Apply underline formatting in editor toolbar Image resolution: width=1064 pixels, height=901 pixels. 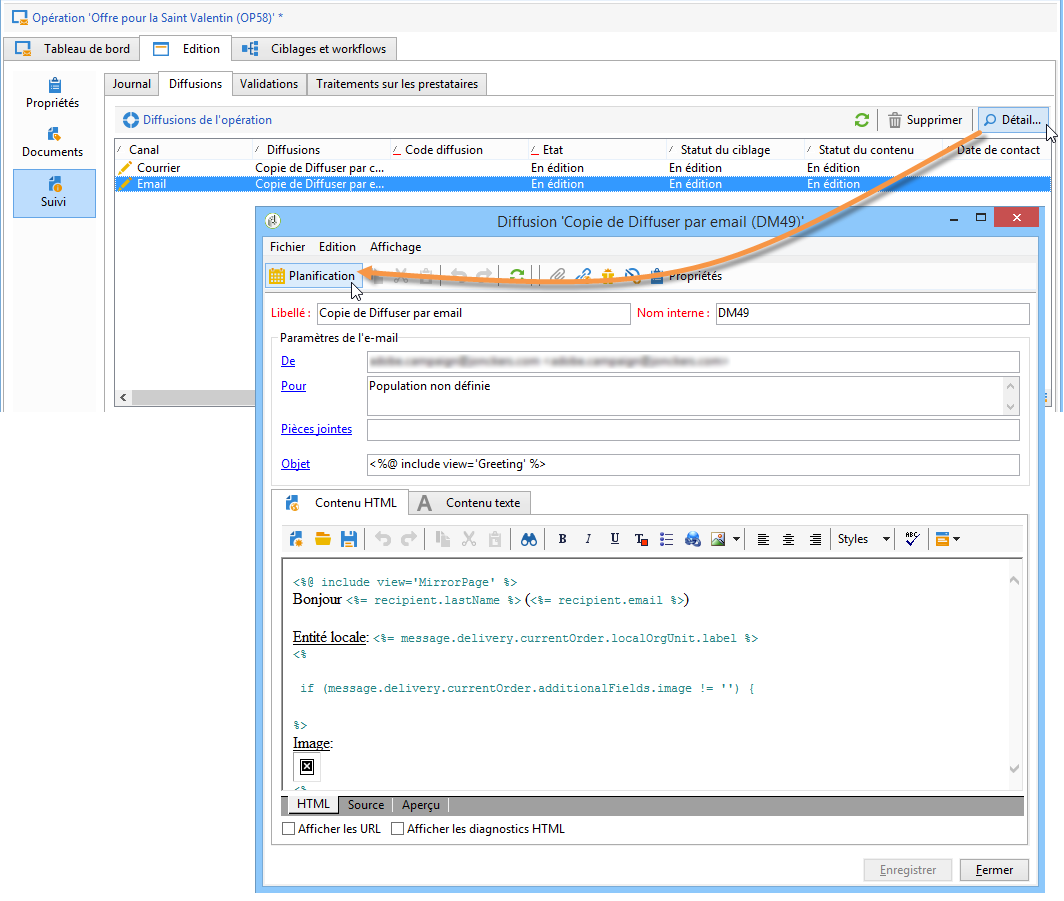pos(615,539)
